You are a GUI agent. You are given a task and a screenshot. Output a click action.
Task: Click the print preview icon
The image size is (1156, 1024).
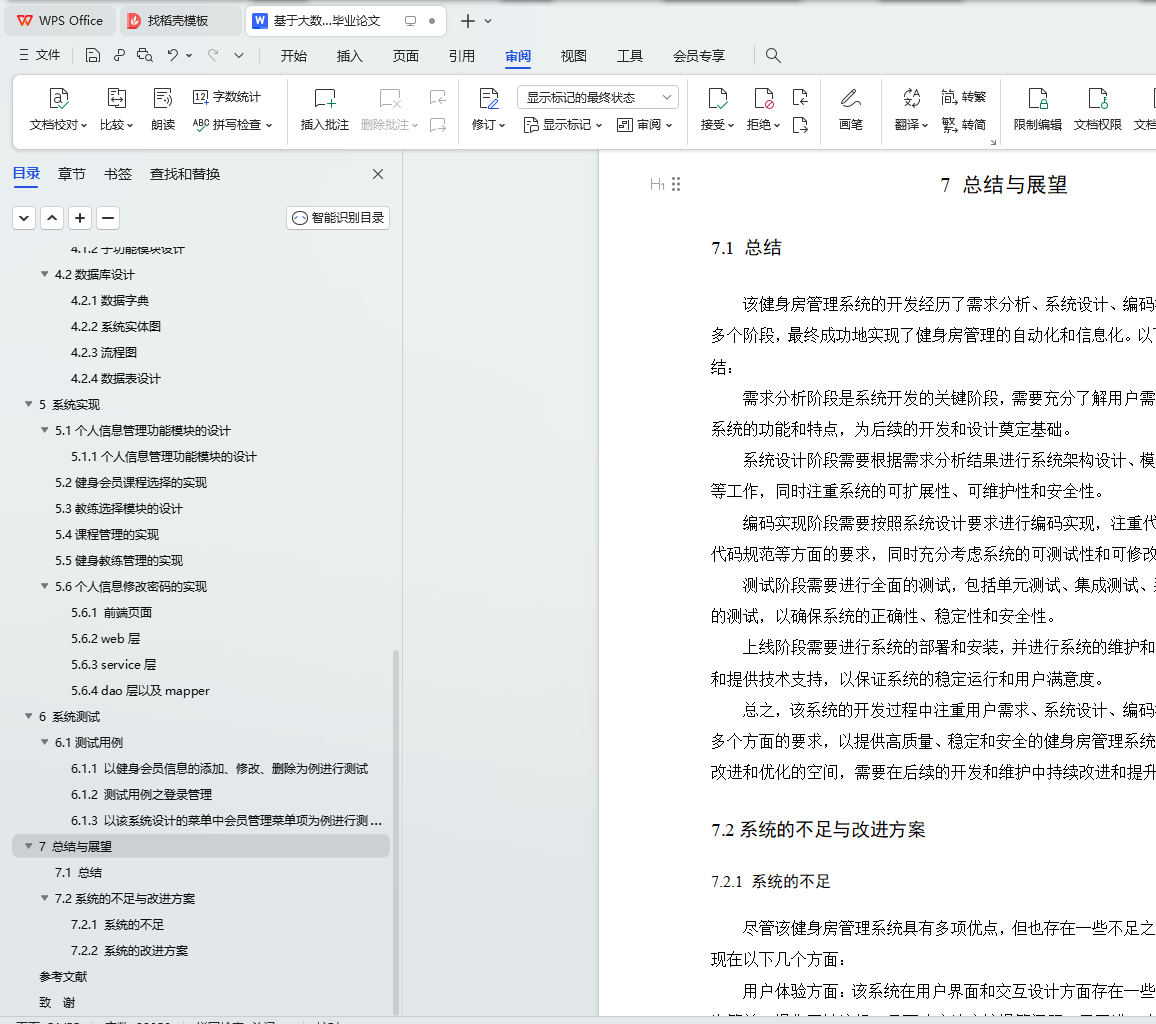click(144, 55)
